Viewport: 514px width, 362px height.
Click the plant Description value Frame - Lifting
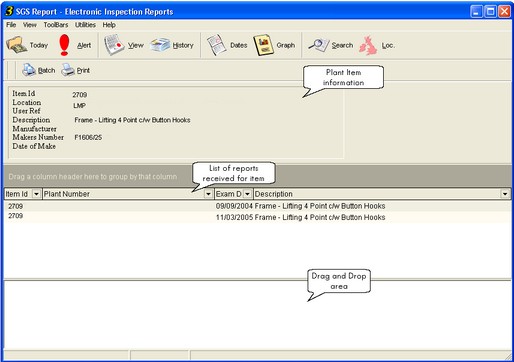[132, 120]
